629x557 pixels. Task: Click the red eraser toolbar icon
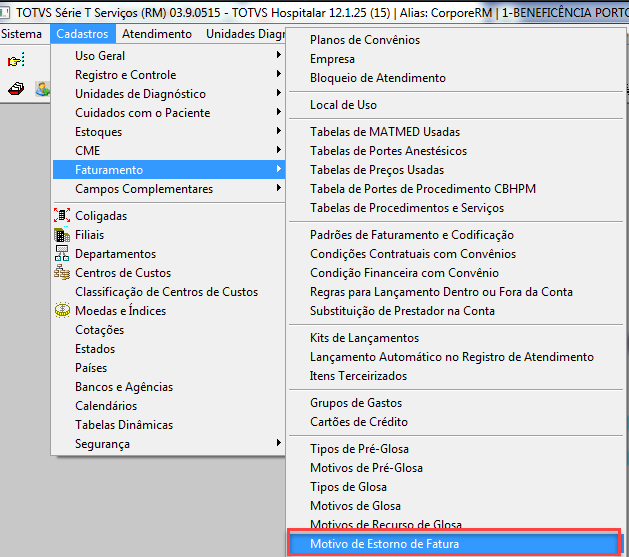[16, 88]
